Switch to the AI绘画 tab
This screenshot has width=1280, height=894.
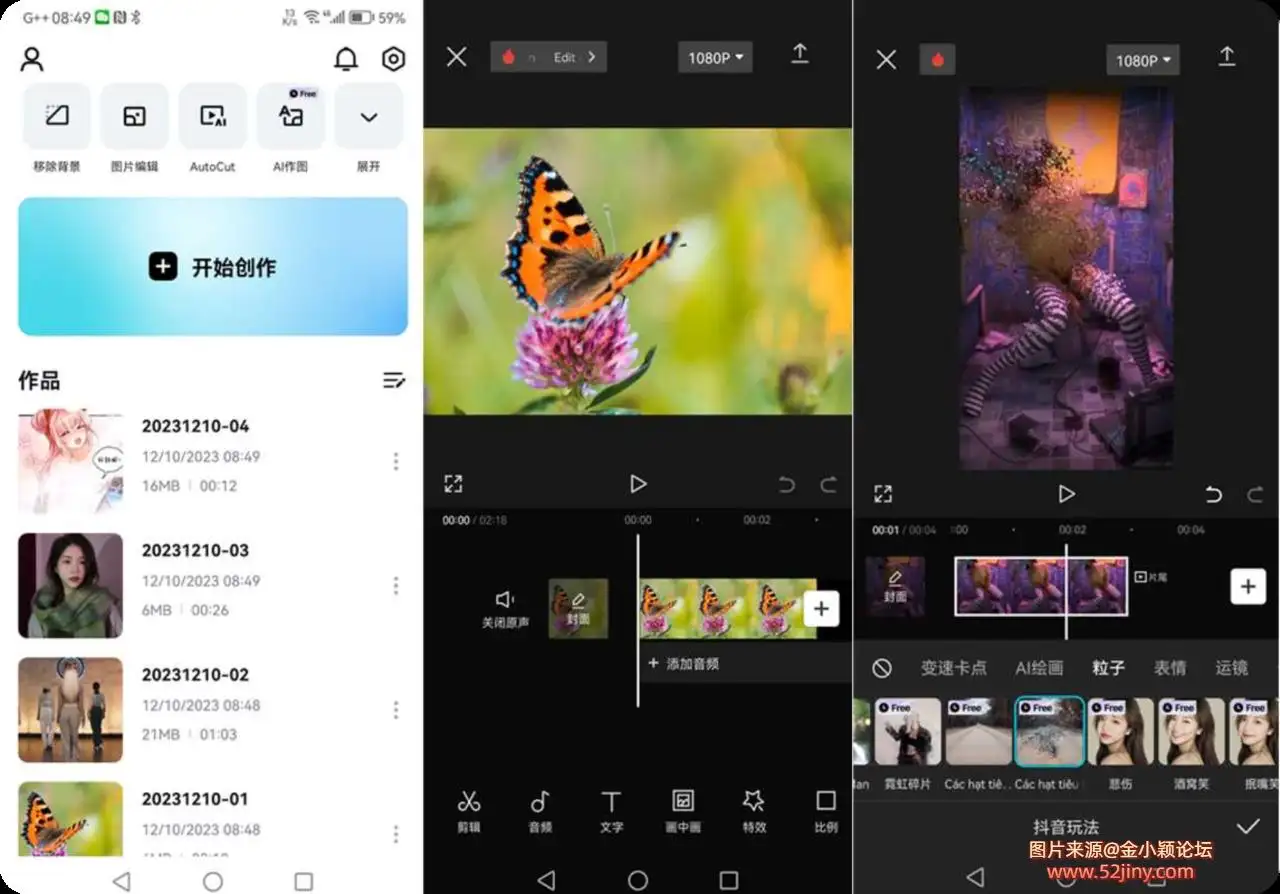pos(1039,668)
